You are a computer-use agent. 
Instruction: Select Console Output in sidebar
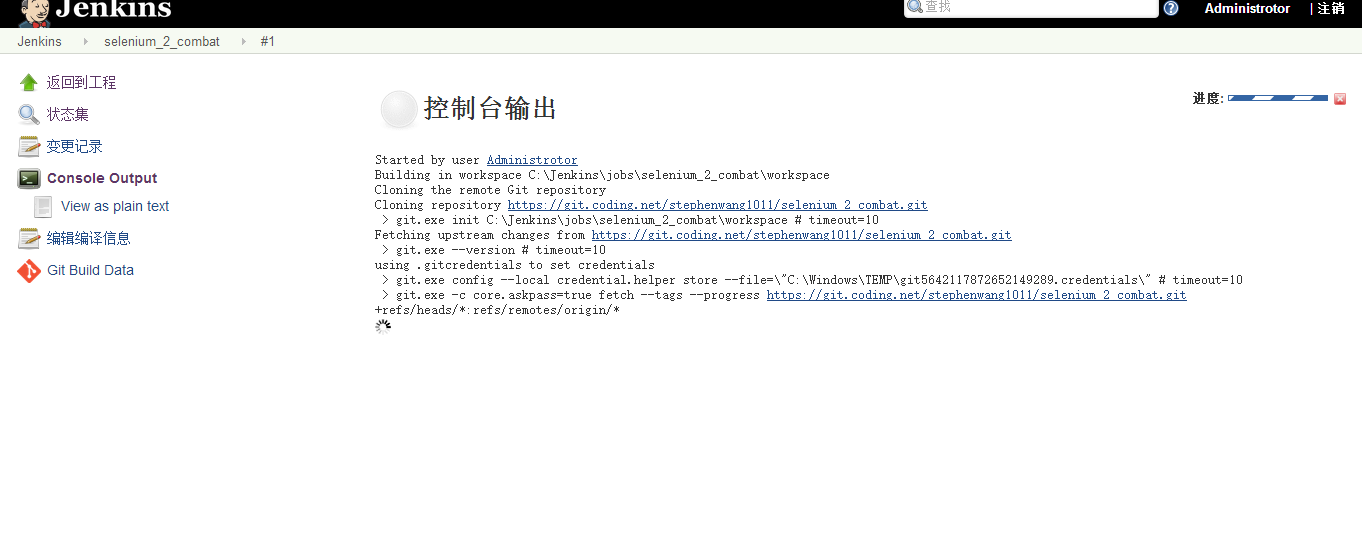click(102, 179)
